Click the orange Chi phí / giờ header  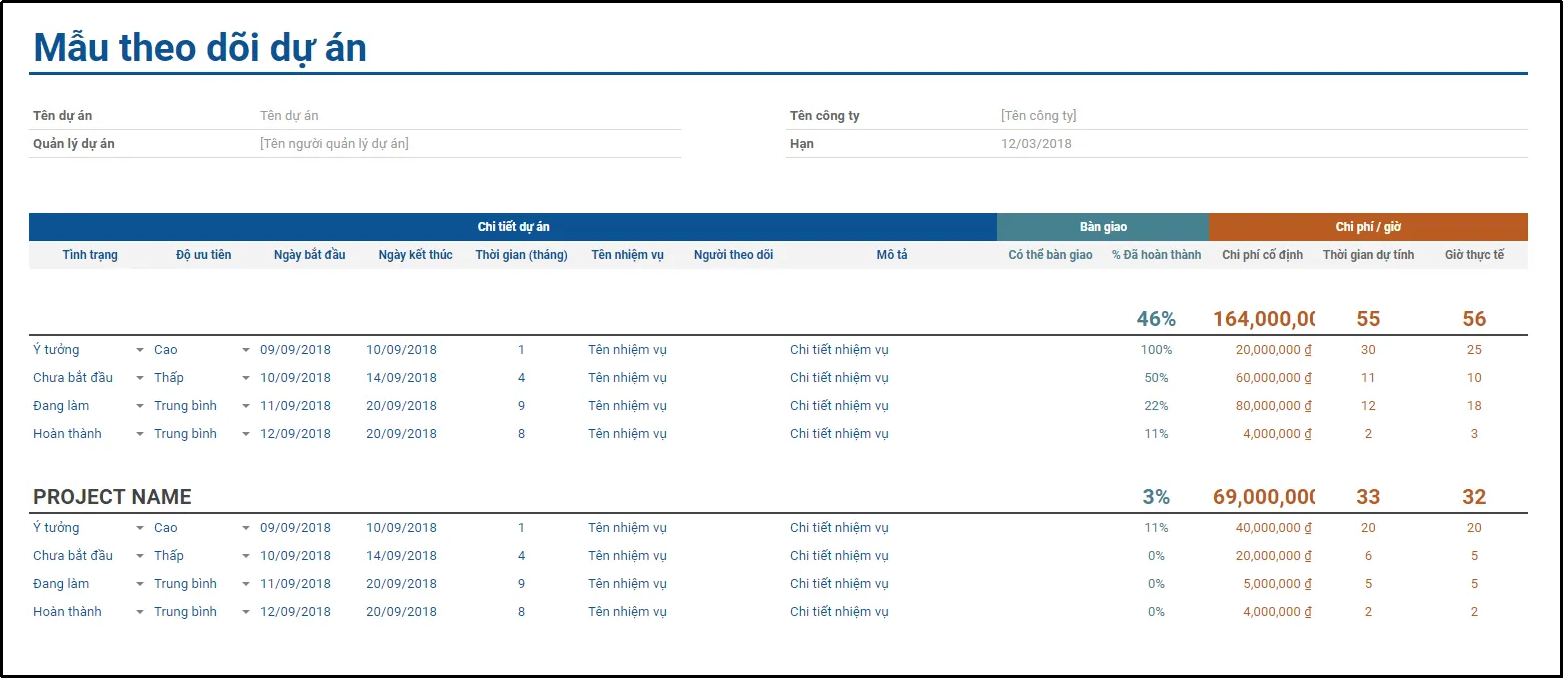point(1367,227)
